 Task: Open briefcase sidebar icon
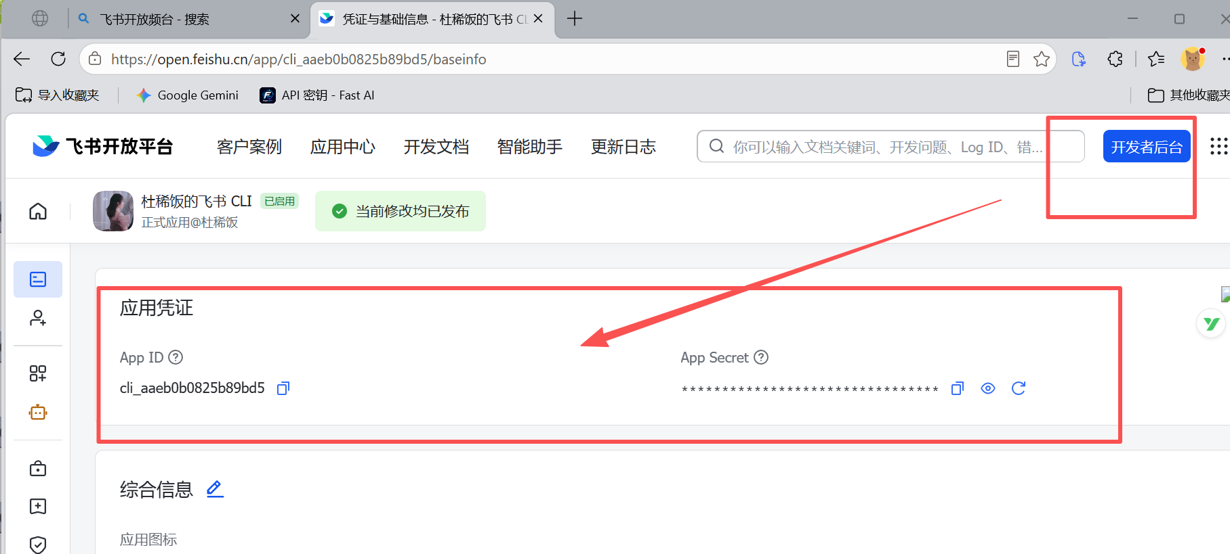(x=38, y=468)
